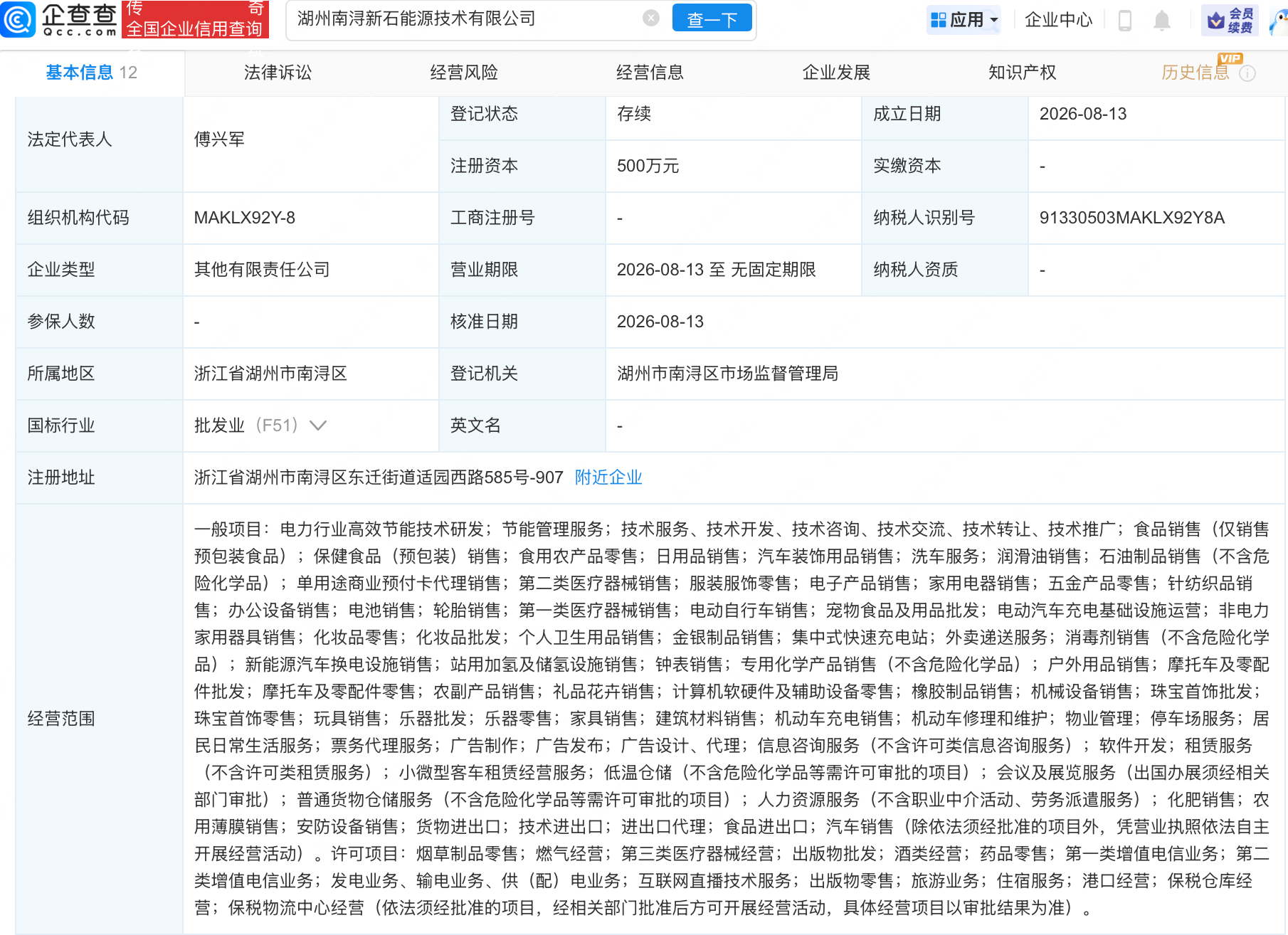Viewport: 1288px width, 935px height.
Task: Open the mobile phone app icon
Action: [x=1125, y=20]
